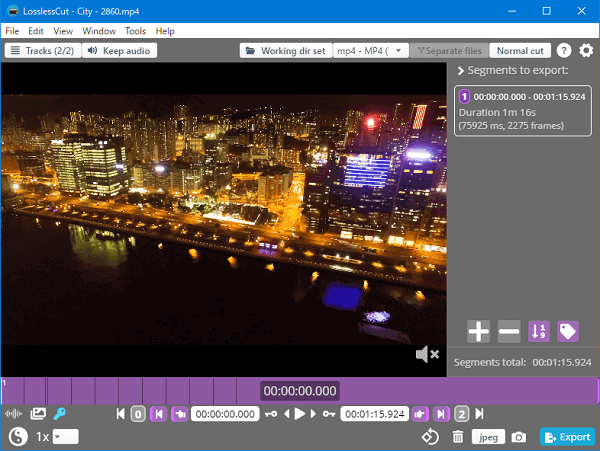Click the purple timeline track
This screenshot has height=451, width=600.
click(x=450, y=390)
